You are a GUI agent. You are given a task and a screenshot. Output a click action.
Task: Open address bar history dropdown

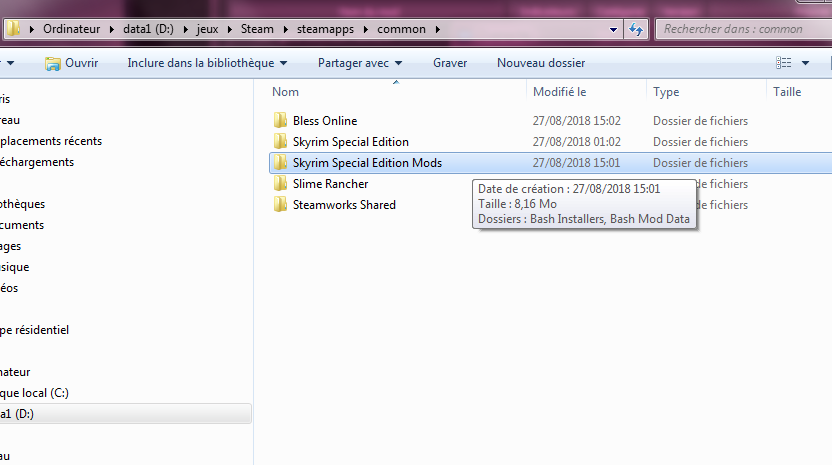613,30
